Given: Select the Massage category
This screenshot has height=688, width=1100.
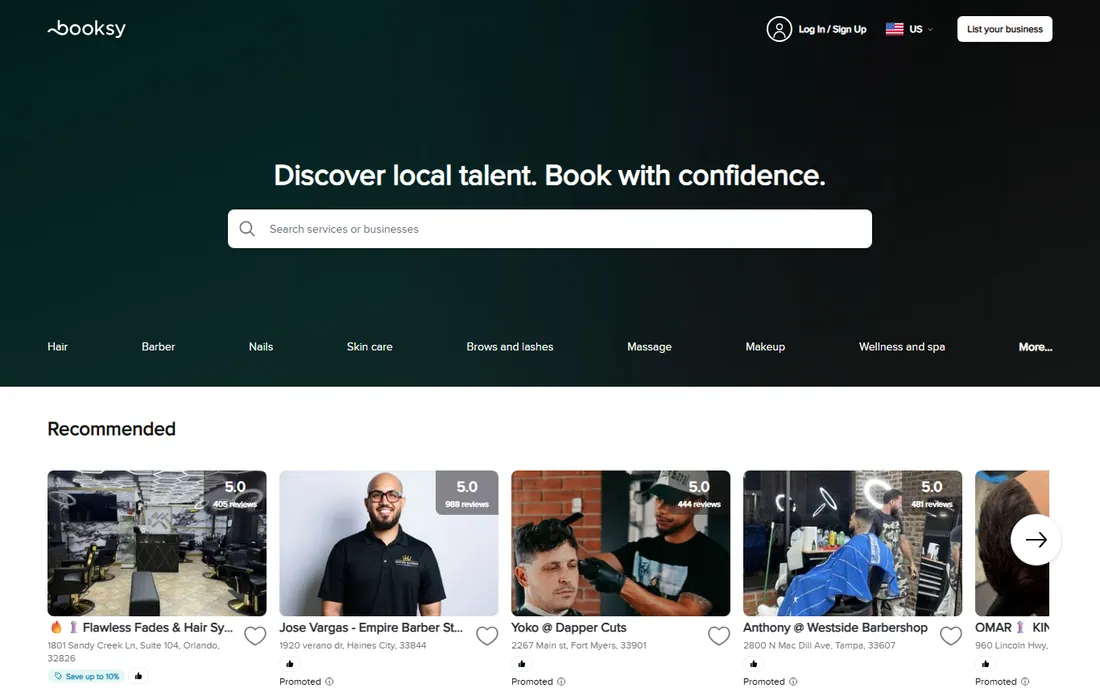Looking at the screenshot, I should coord(649,346).
